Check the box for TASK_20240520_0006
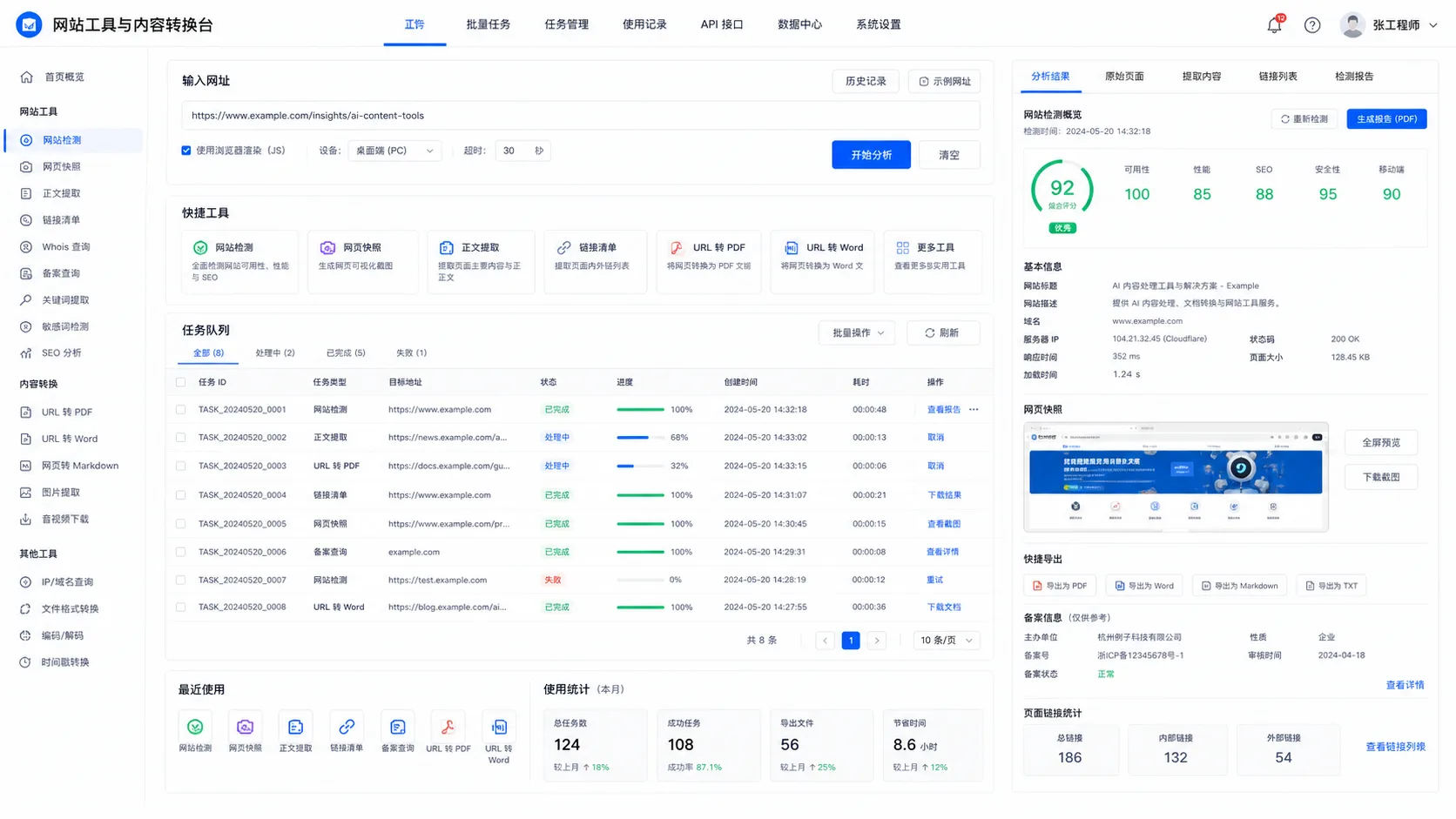This screenshot has width=1456, height=819. [181, 552]
